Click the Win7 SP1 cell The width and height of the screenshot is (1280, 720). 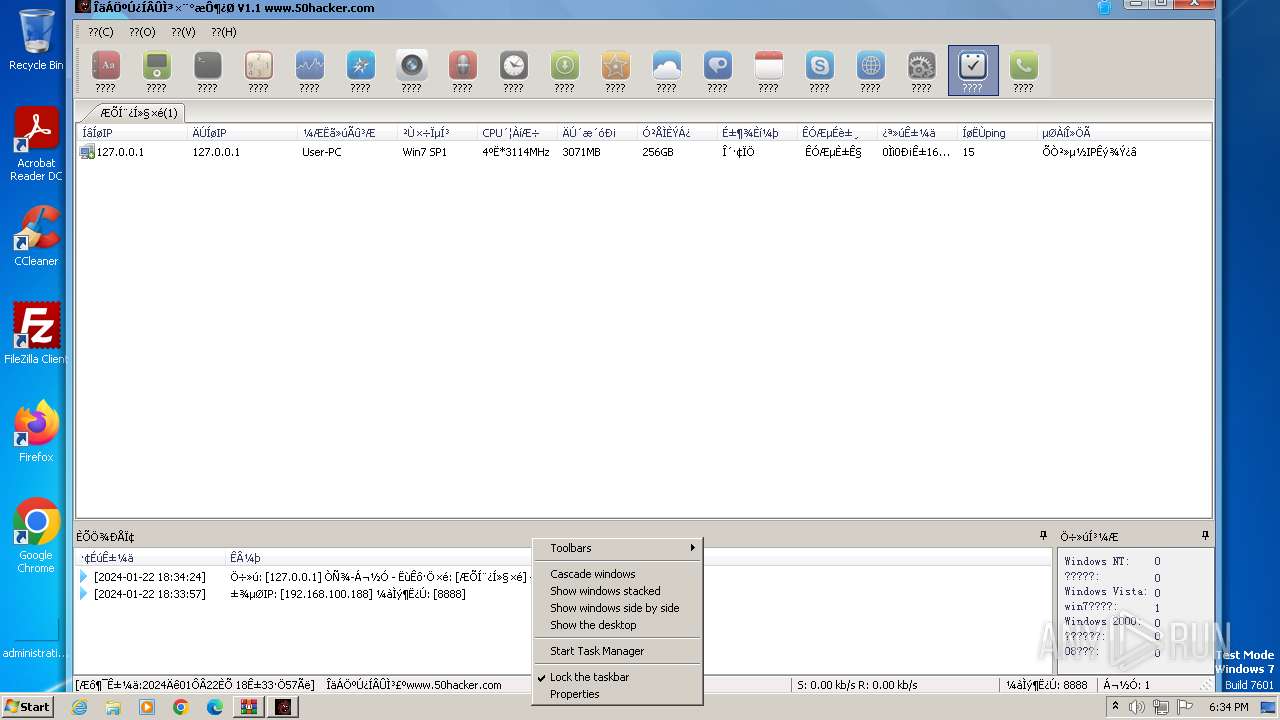coord(424,152)
